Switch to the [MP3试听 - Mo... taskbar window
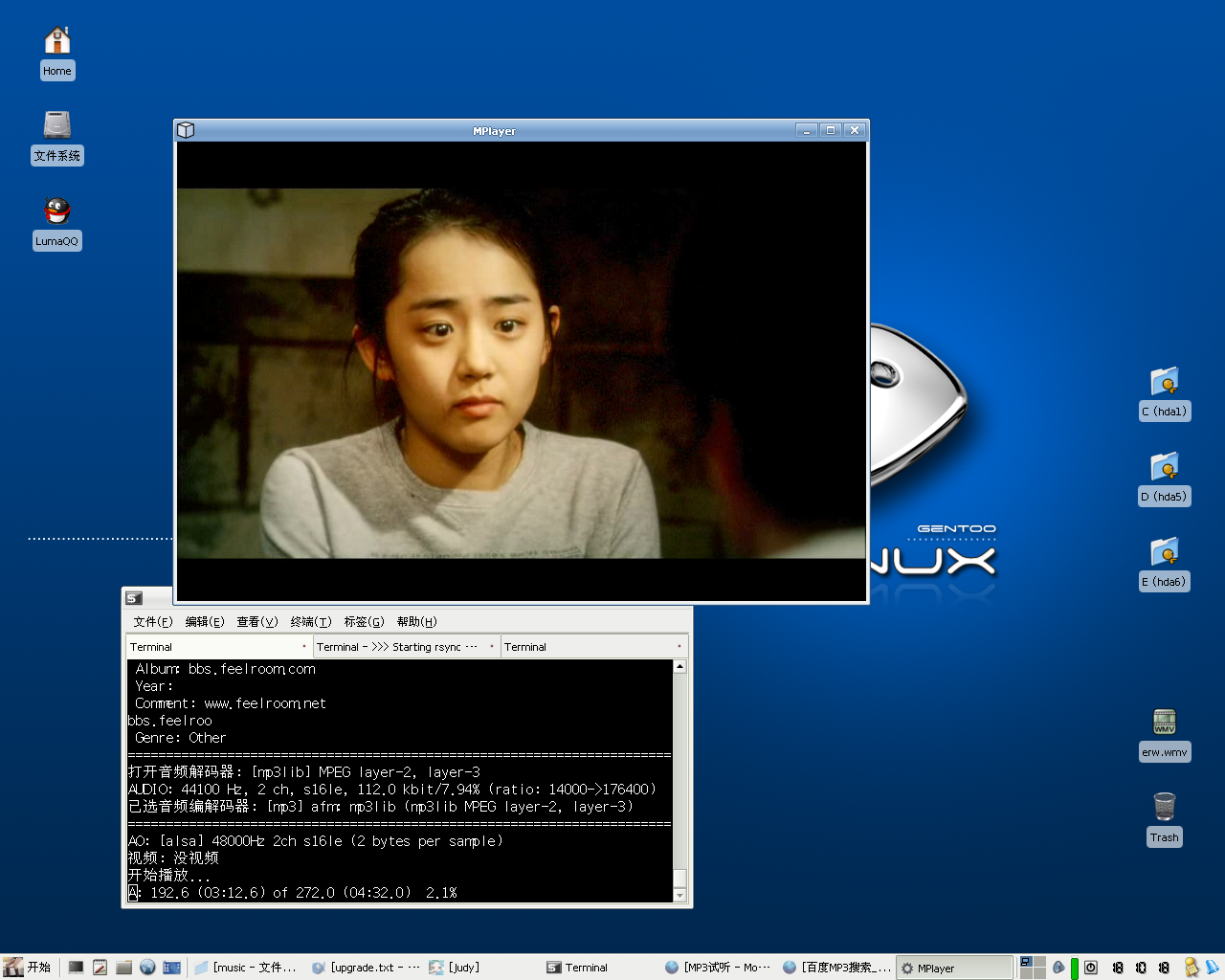Screen dimensions: 1225x980 [x=718, y=968]
